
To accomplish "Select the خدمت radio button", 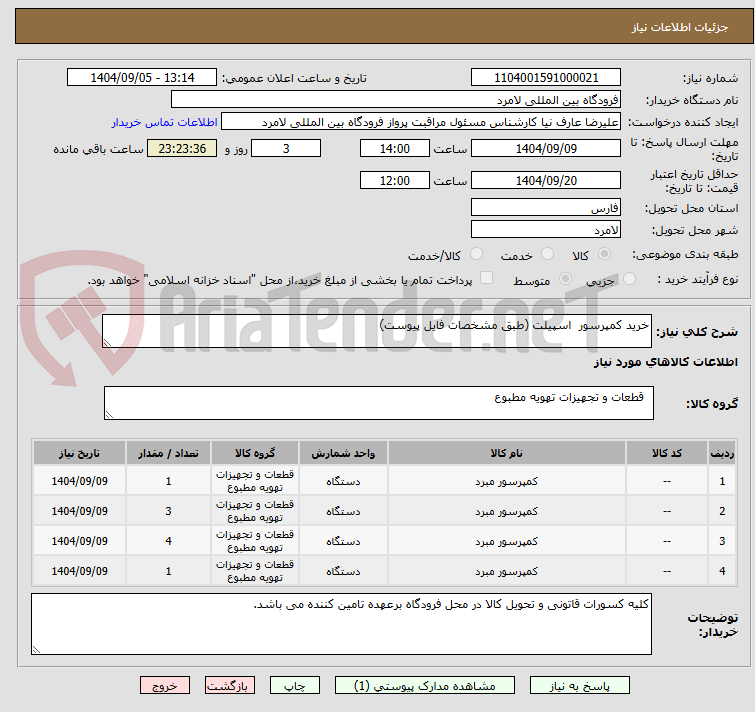I will pyautogui.click(x=547, y=253).
